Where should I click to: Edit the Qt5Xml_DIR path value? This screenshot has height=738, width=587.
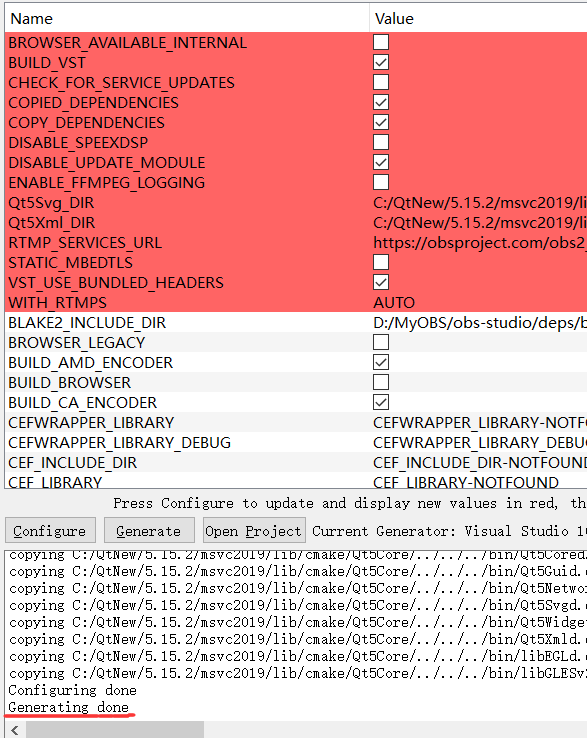(480, 223)
